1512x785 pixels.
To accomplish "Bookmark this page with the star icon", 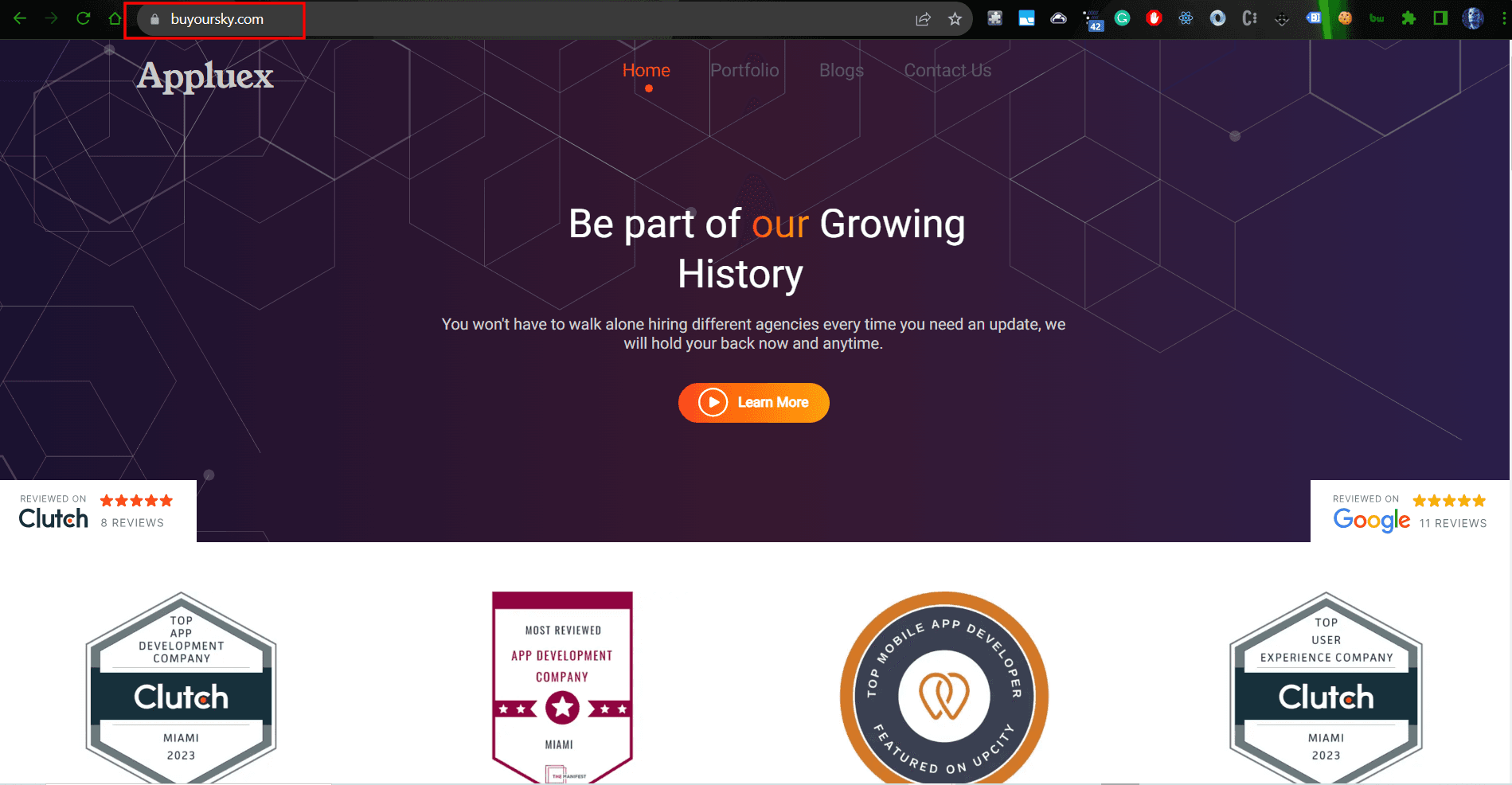I will (955, 19).
